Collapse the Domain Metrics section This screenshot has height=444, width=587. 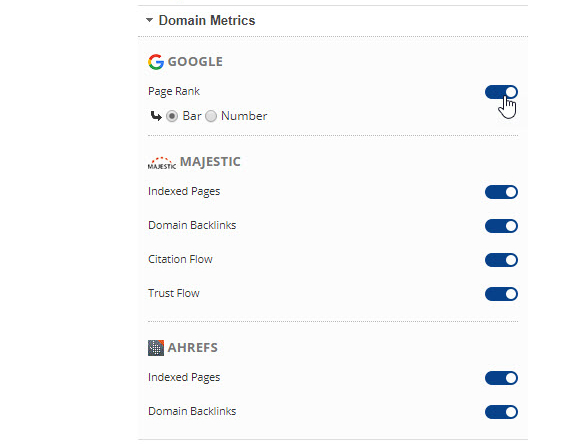click(149, 20)
